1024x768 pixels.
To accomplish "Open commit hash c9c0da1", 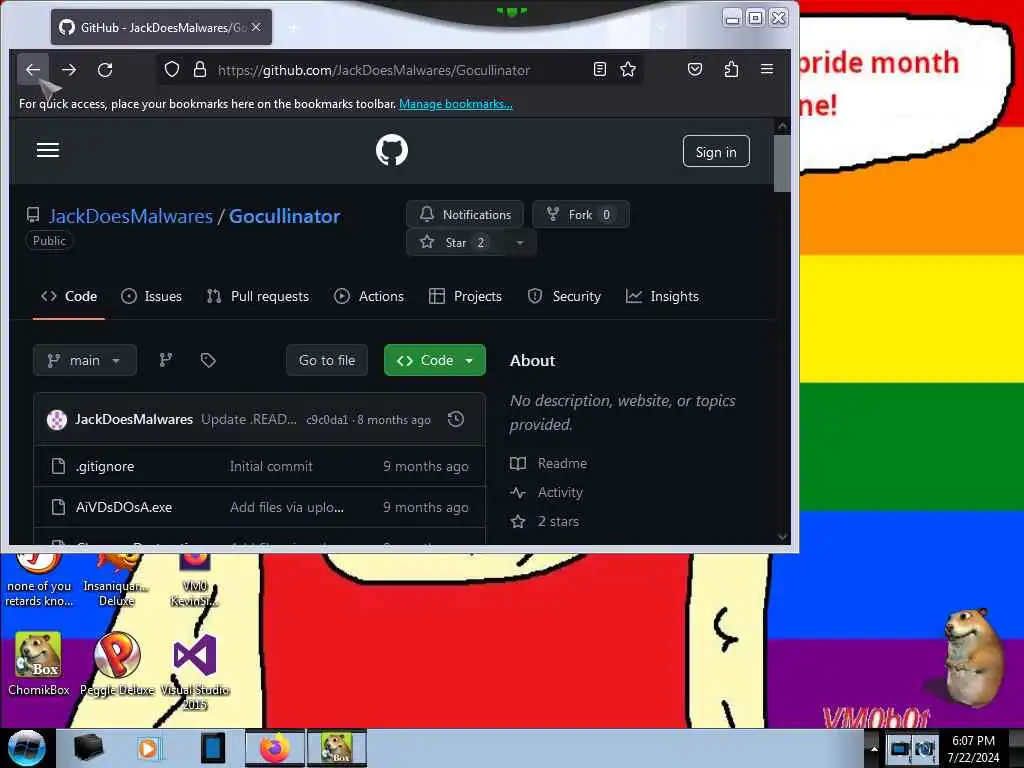I will [x=327, y=420].
